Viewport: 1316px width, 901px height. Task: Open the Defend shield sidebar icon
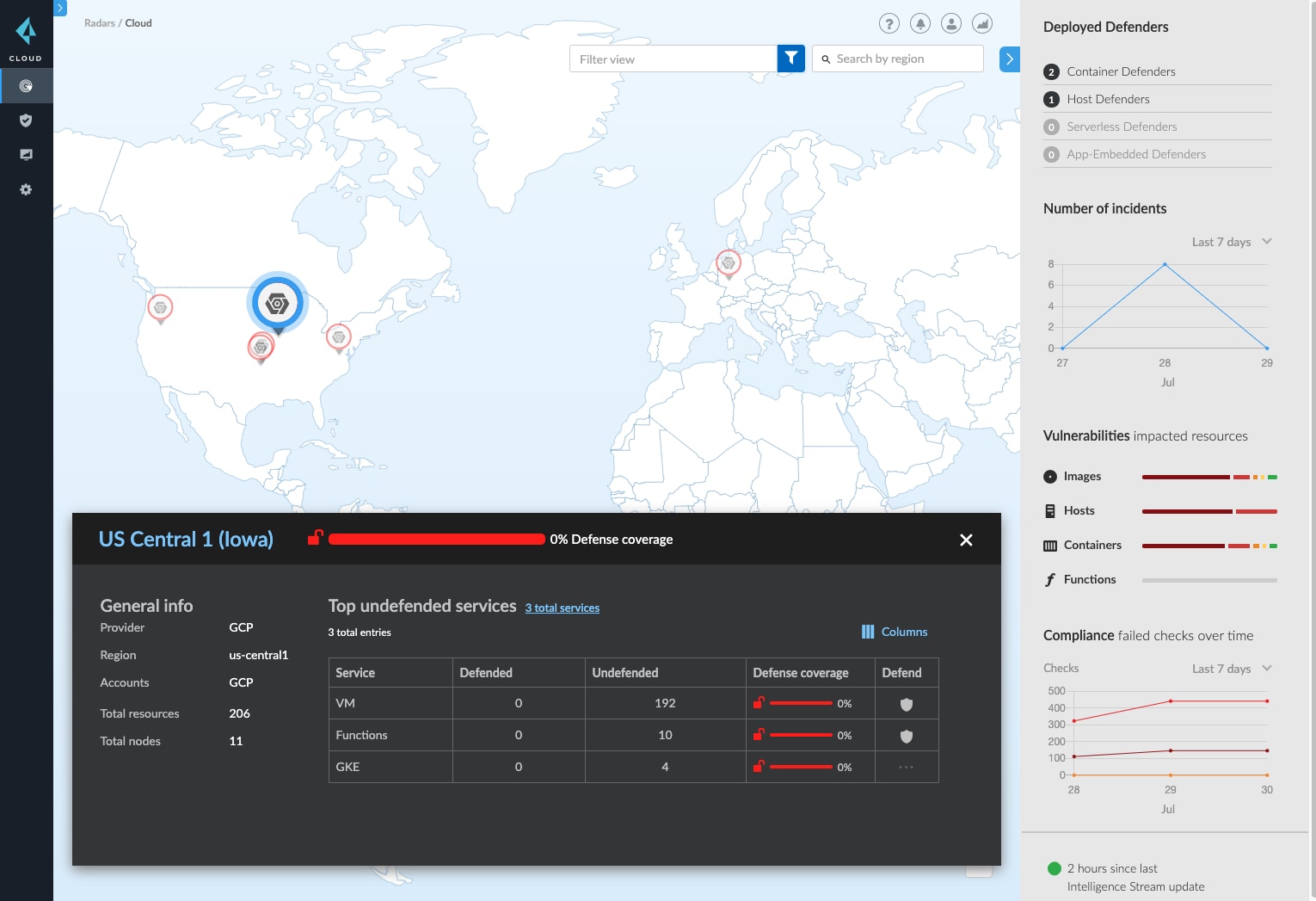pos(26,120)
